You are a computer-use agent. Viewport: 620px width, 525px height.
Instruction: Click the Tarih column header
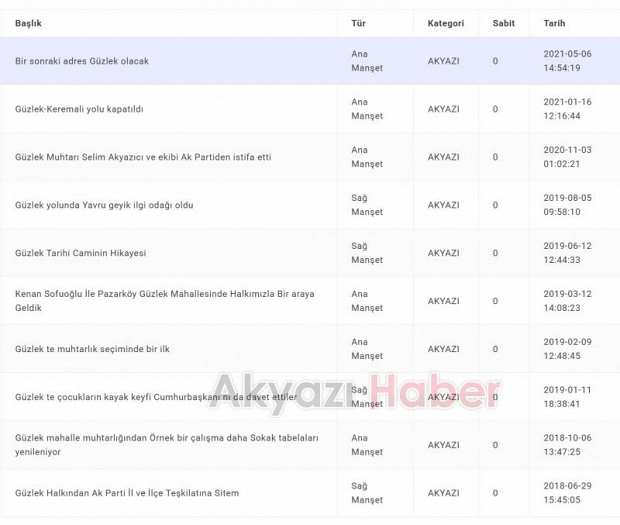tap(554, 23)
